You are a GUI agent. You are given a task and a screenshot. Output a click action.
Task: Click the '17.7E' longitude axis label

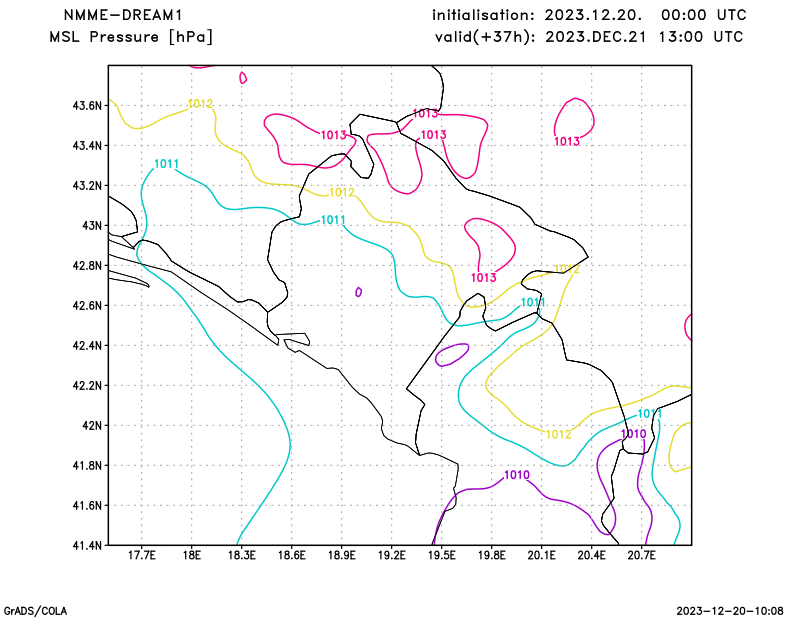coord(142,555)
